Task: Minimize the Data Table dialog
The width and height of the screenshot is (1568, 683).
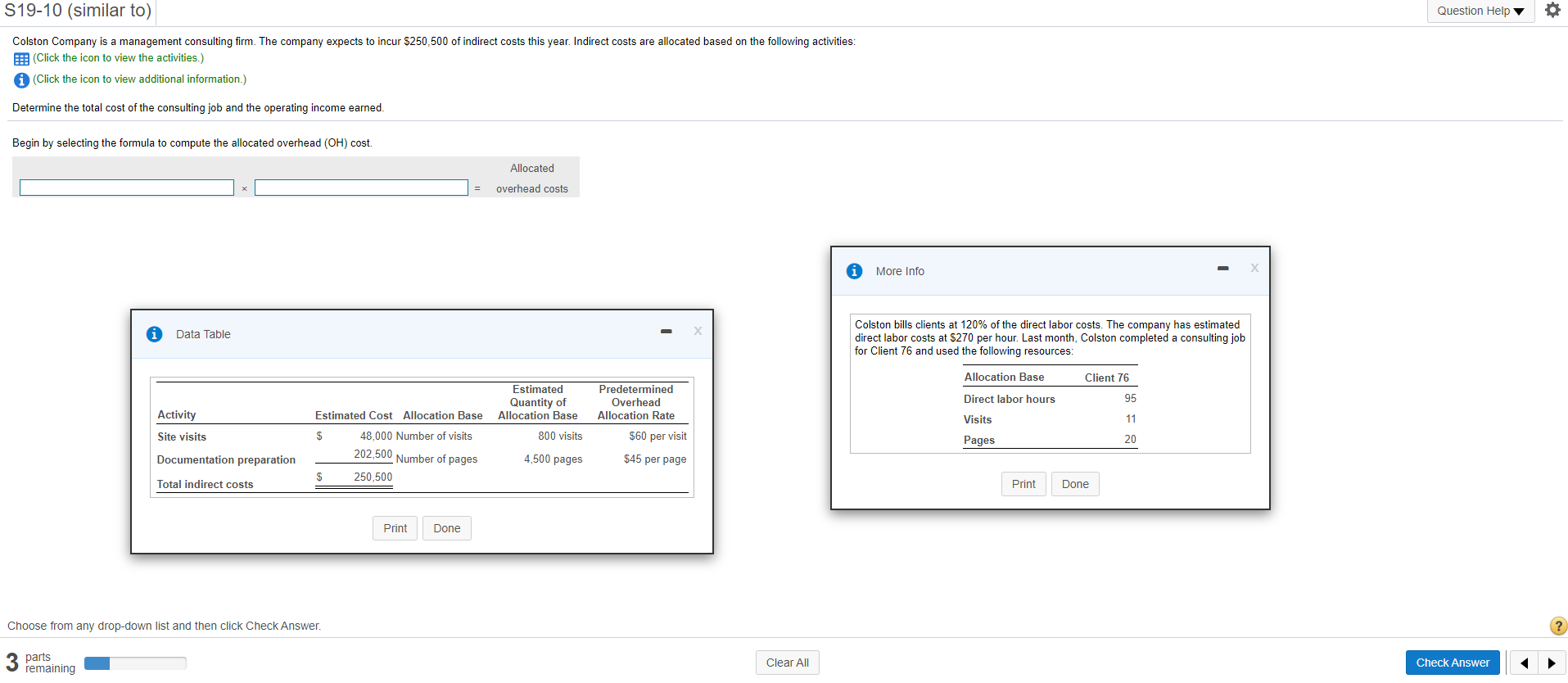Action: pos(667,332)
